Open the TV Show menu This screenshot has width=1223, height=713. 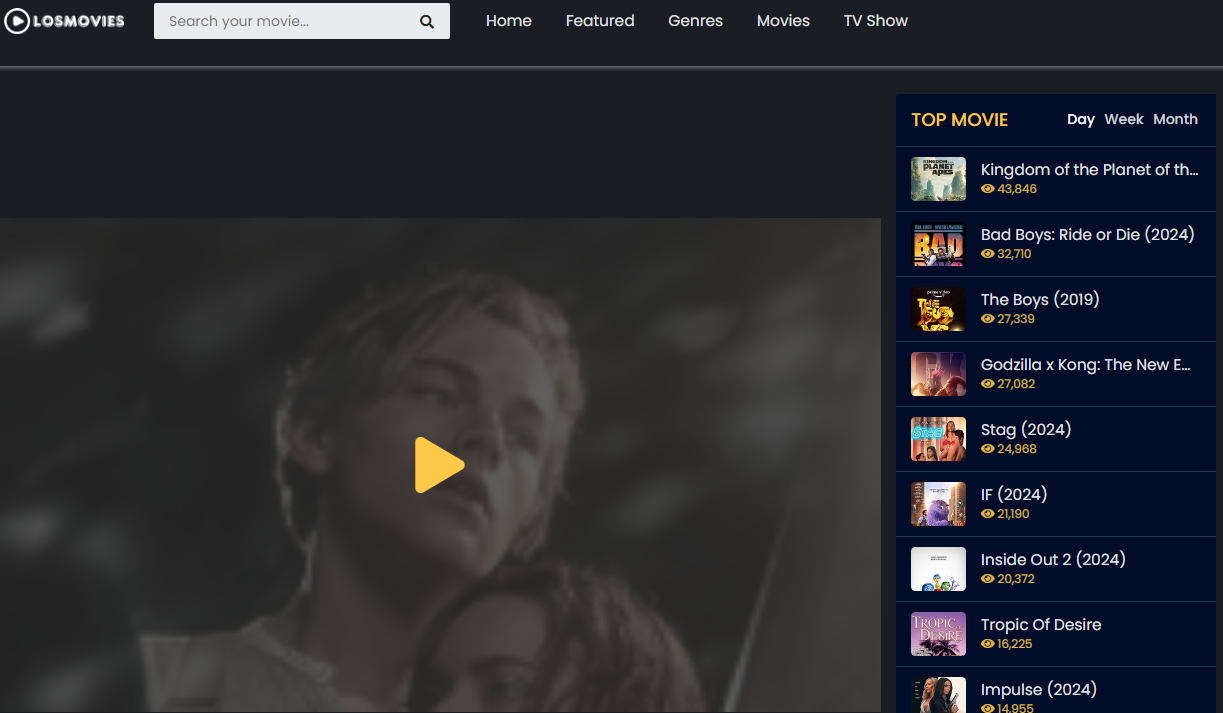pyautogui.click(x=876, y=20)
